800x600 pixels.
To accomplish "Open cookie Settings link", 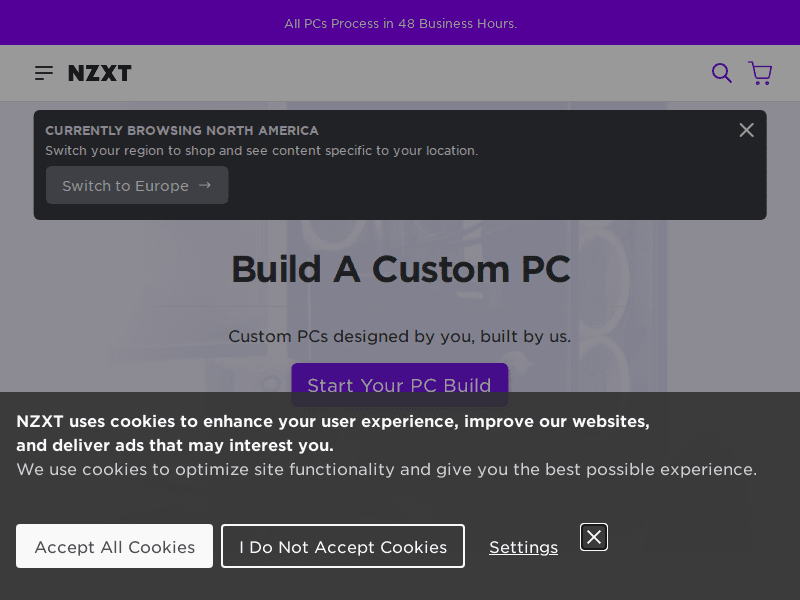I will tap(523, 547).
